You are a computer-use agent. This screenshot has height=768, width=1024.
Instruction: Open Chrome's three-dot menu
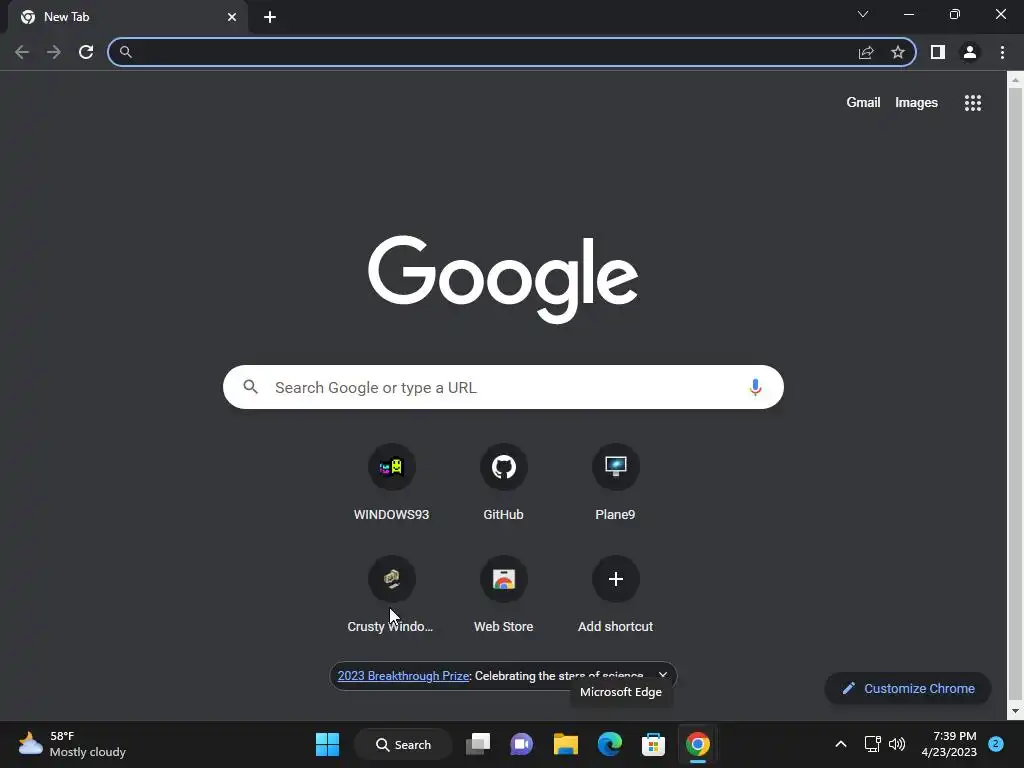click(1002, 52)
